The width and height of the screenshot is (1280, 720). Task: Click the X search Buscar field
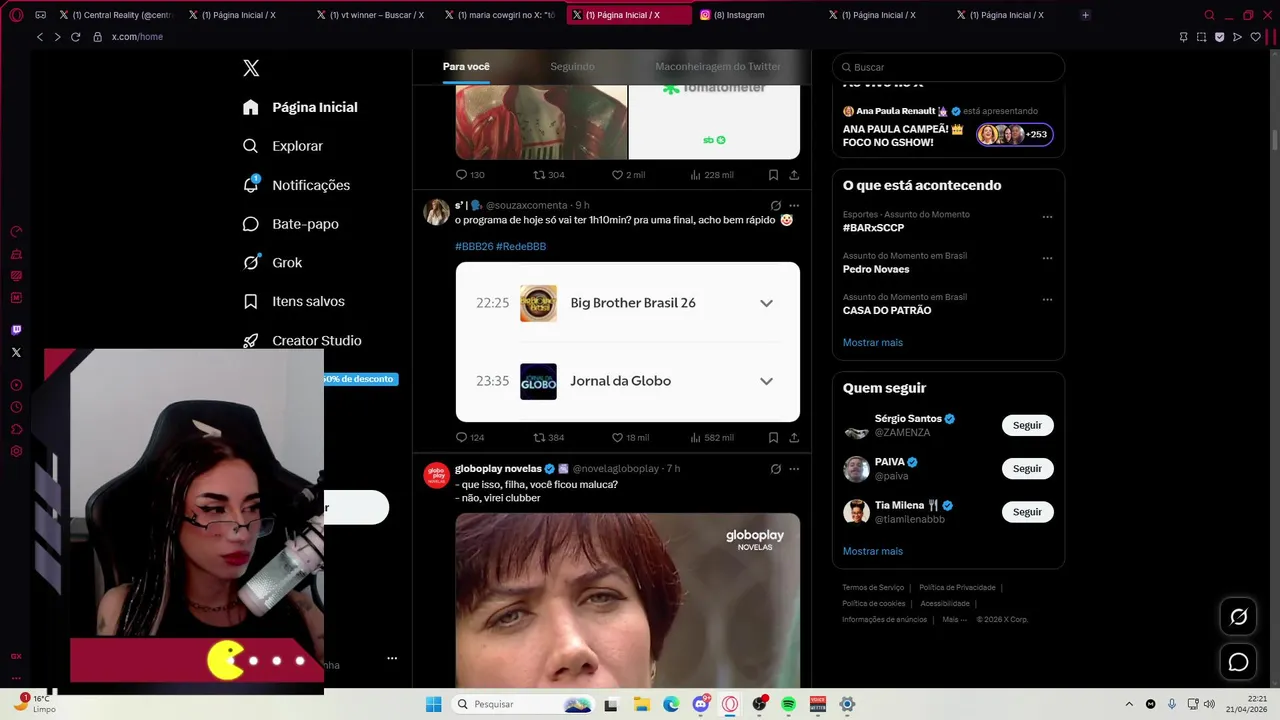(948, 67)
